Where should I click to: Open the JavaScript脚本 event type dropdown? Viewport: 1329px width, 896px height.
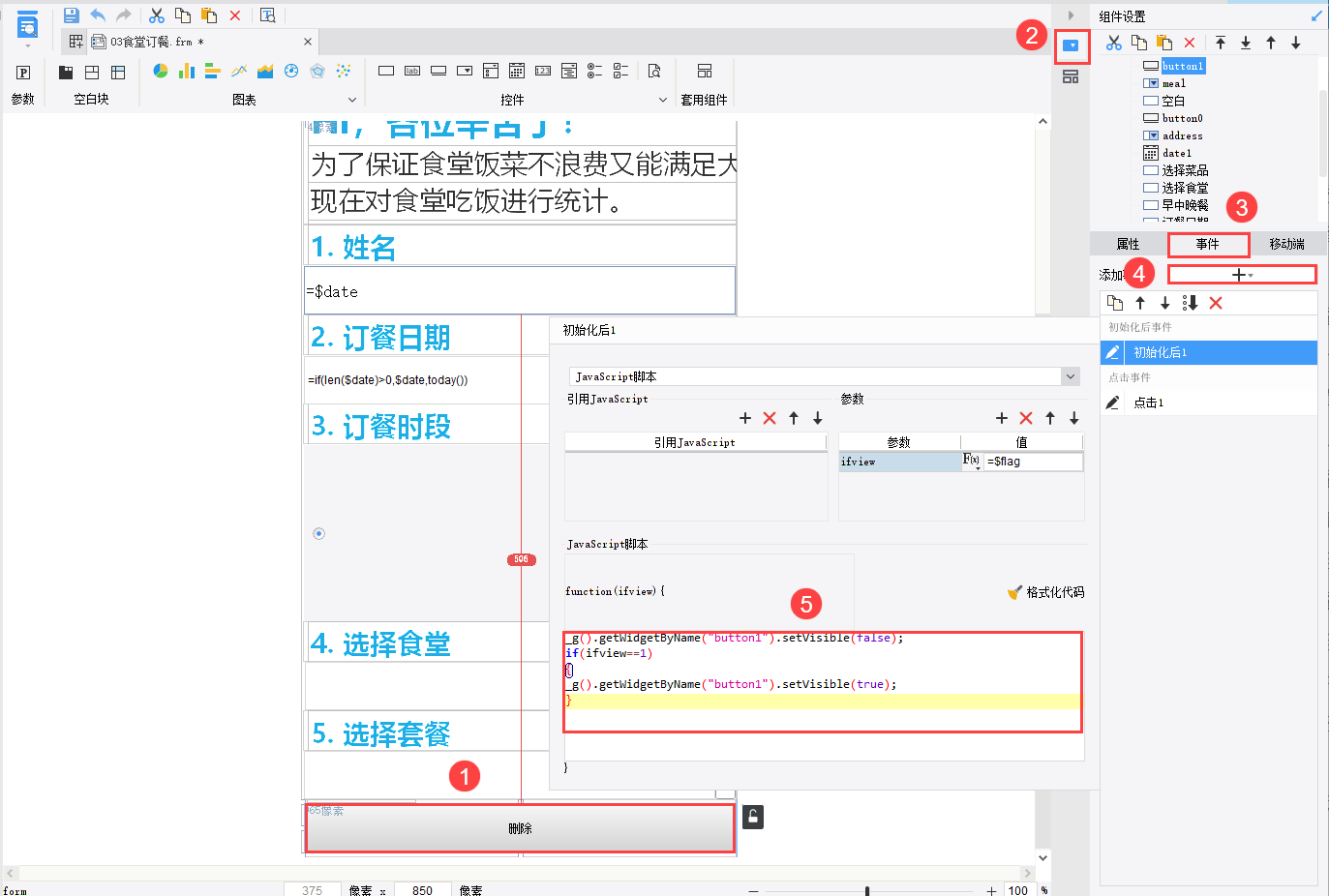(1071, 376)
